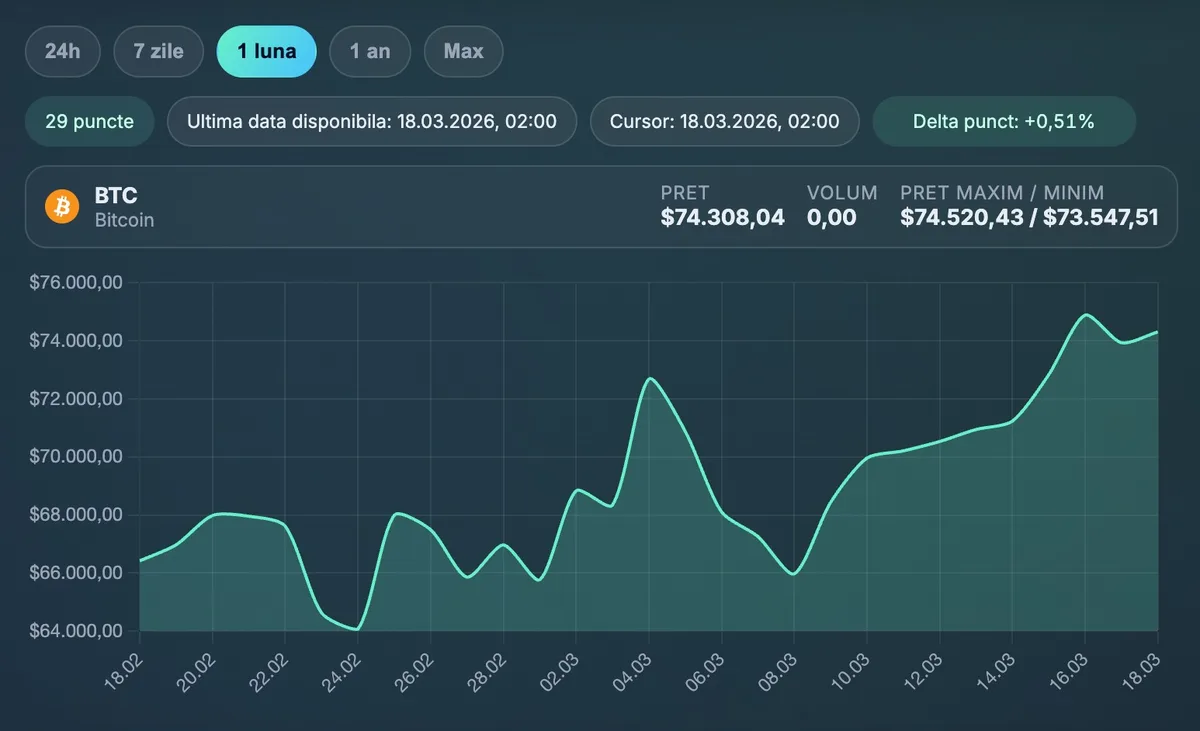
Task: Click the orange Bitcoin logo icon
Action: coord(62,207)
